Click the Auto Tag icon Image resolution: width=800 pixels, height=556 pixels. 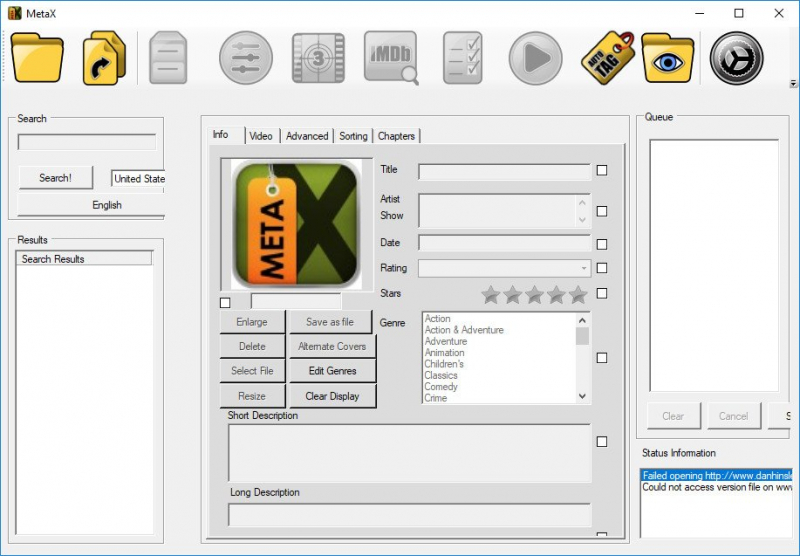click(x=607, y=58)
